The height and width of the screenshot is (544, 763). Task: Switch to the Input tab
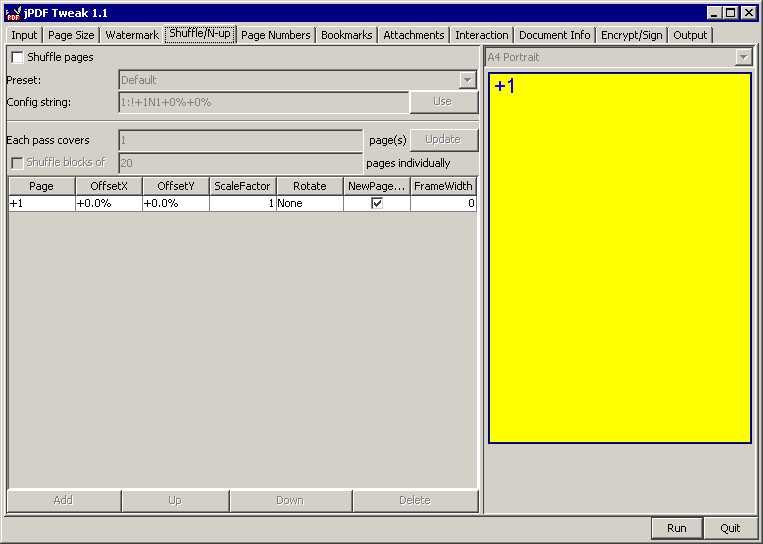coord(24,35)
